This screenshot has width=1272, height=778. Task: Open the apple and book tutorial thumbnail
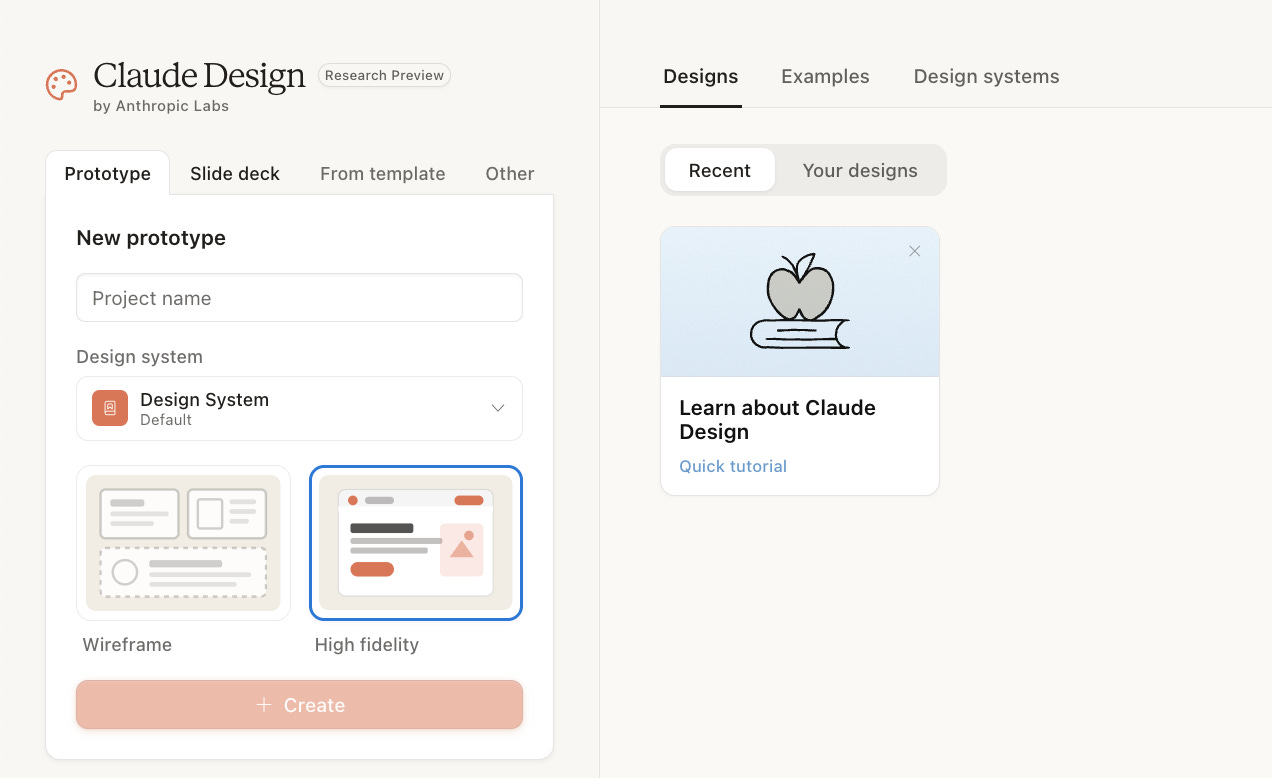pyautogui.click(x=800, y=302)
